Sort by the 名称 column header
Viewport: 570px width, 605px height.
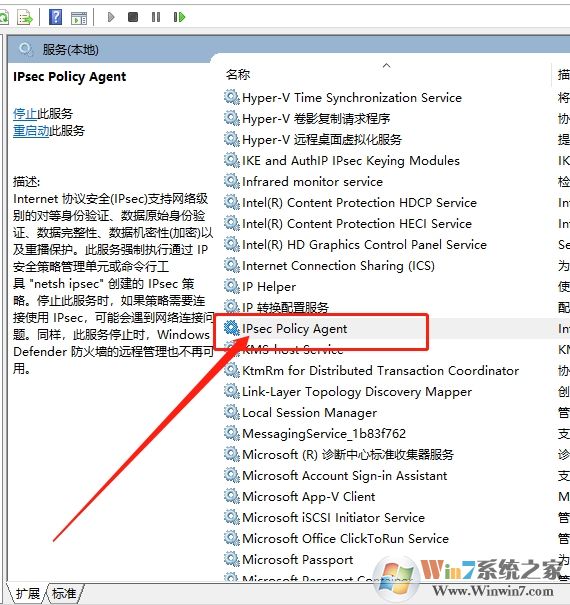[238, 74]
